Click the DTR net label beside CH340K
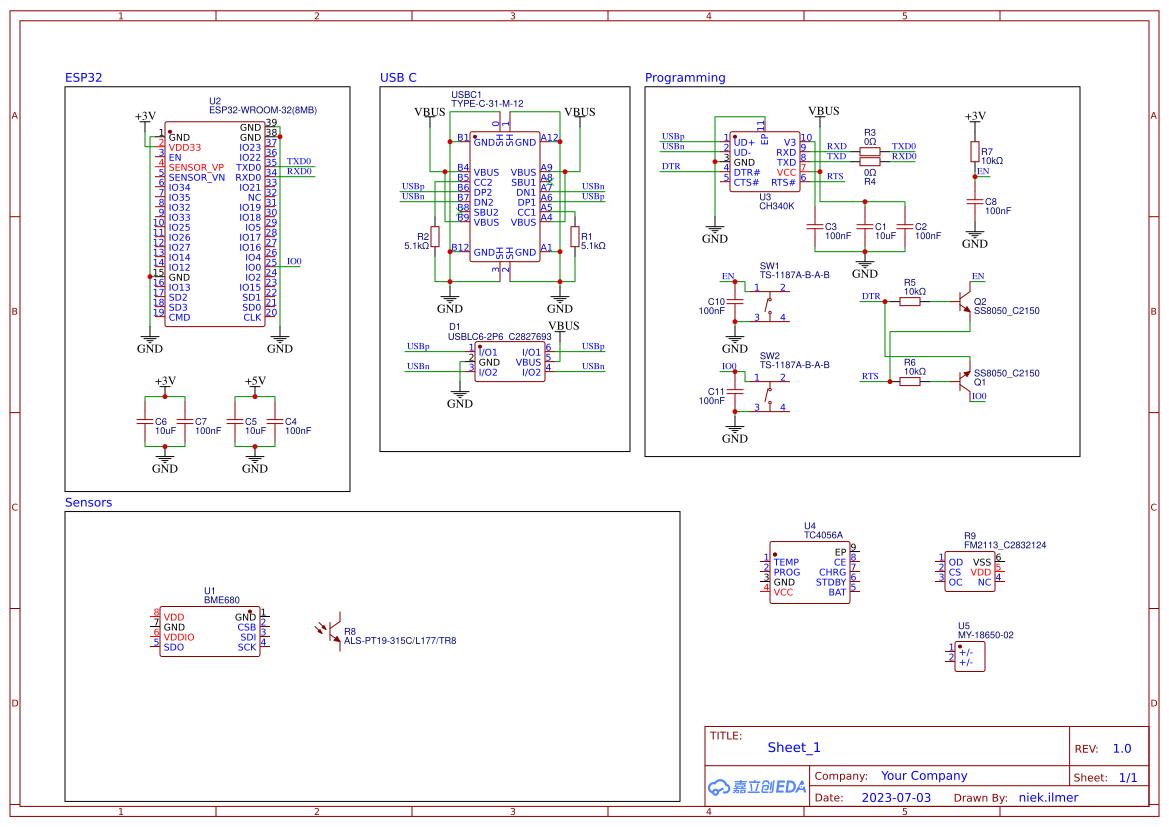 pos(671,166)
